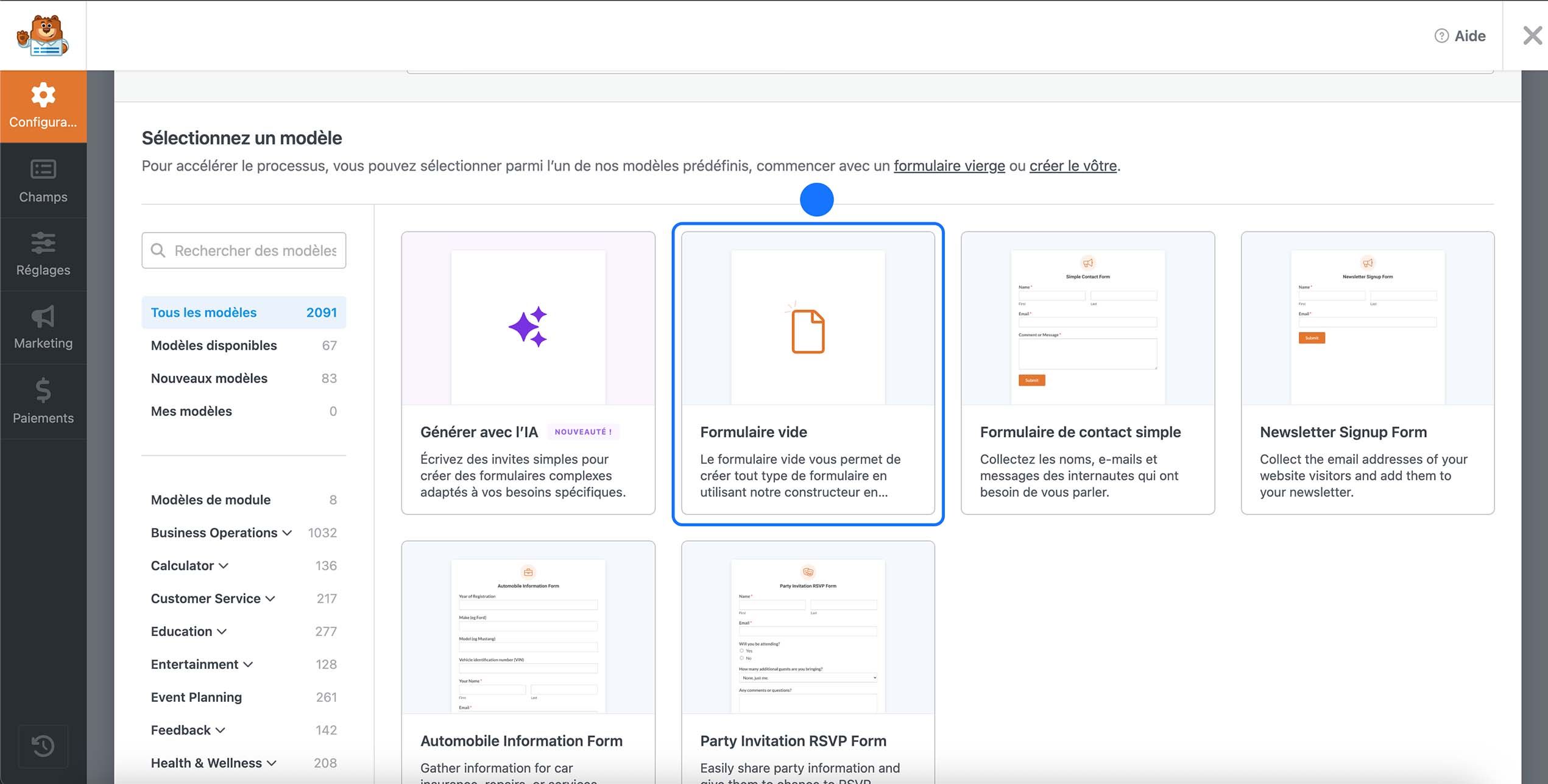
Task: Click the blue dot above the template grid
Action: coord(817,199)
